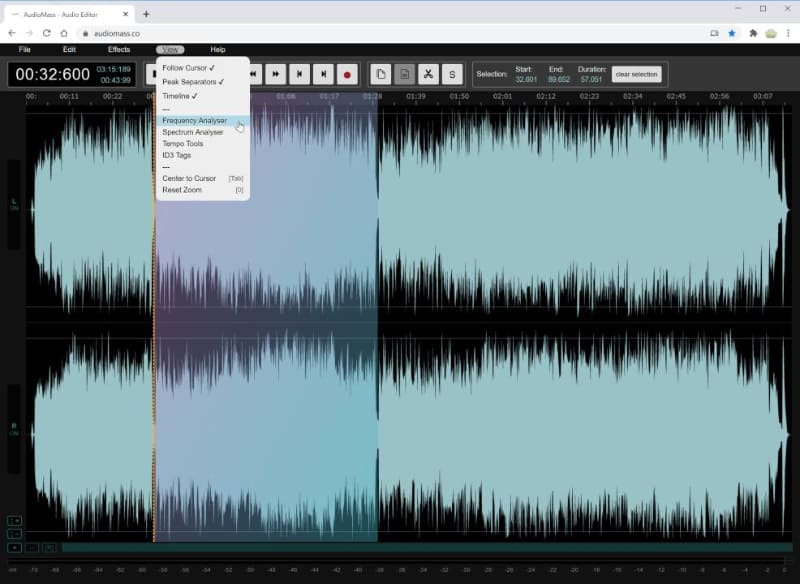Start recording with the red record button
The image size is (800, 584).
point(347,74)
